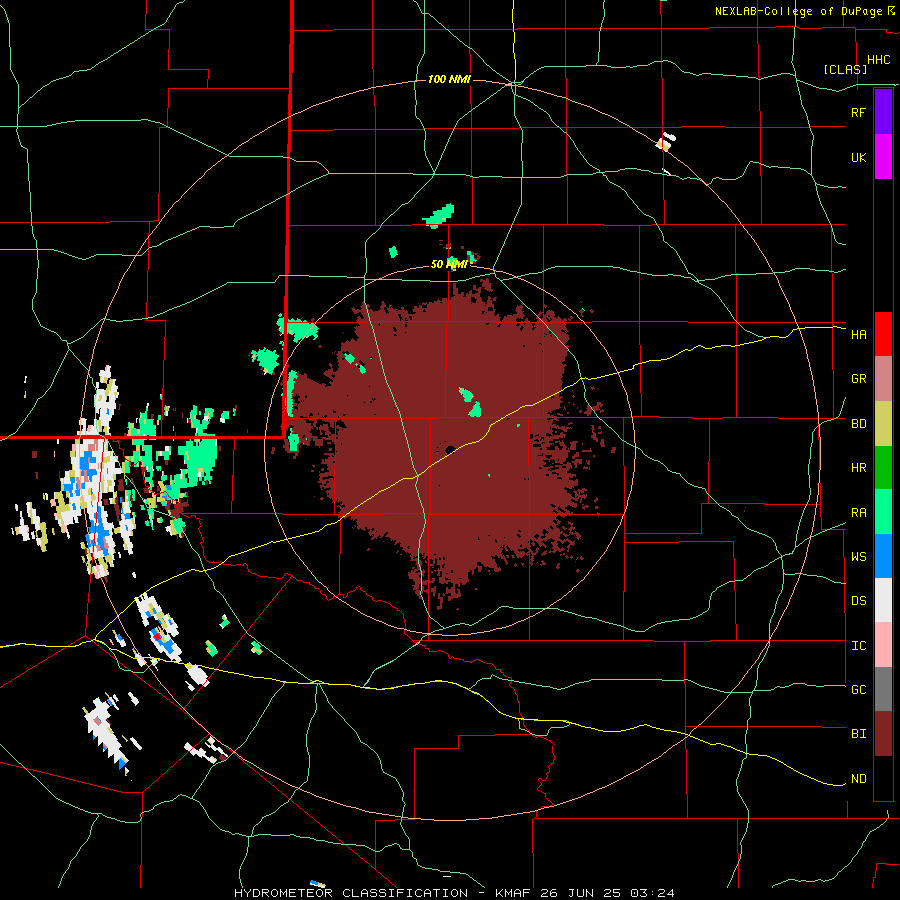This screenshot has height=900, width=900.
Task: Click the dark green HR legend swatch
Action: (883, 468)
